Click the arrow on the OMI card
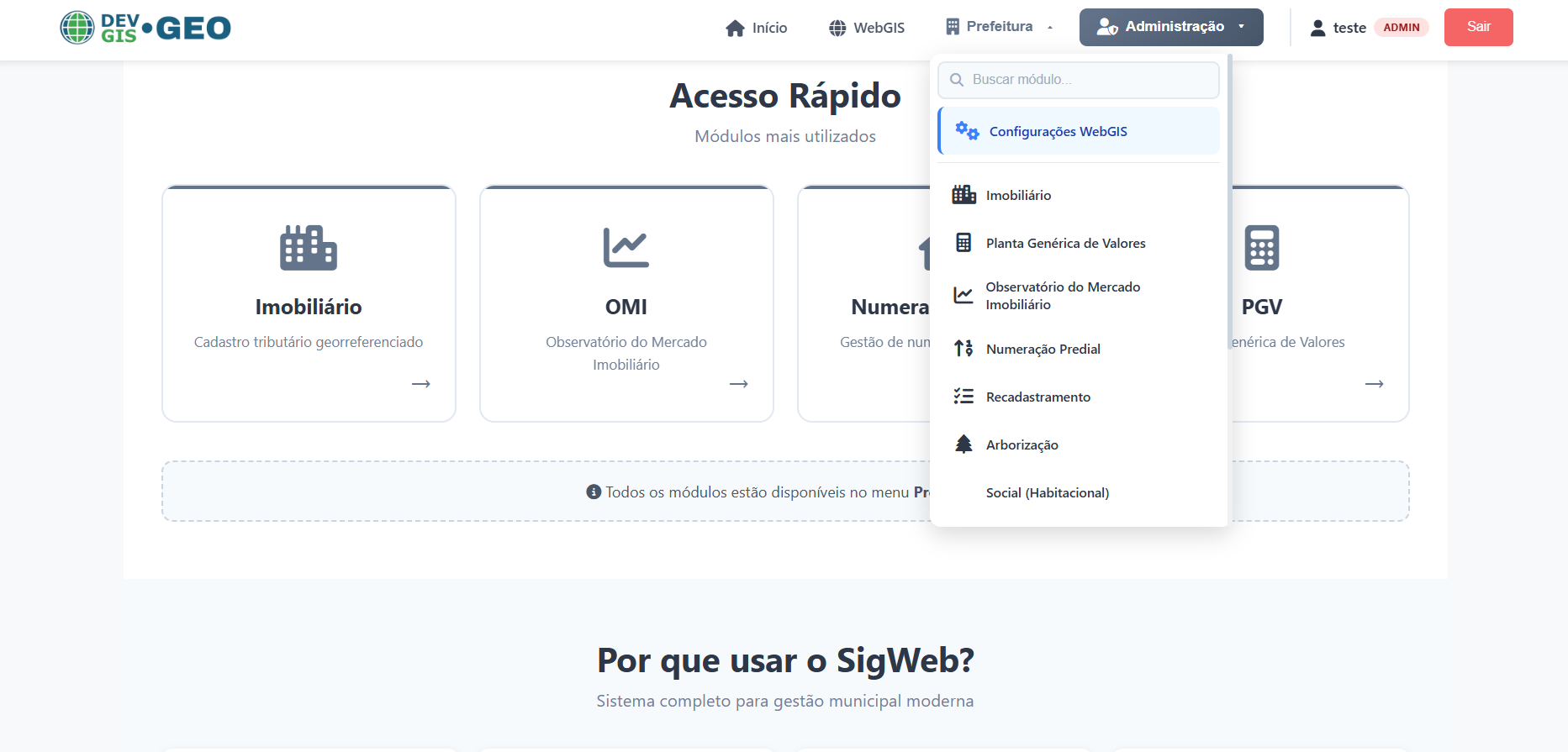 point(739,384)
